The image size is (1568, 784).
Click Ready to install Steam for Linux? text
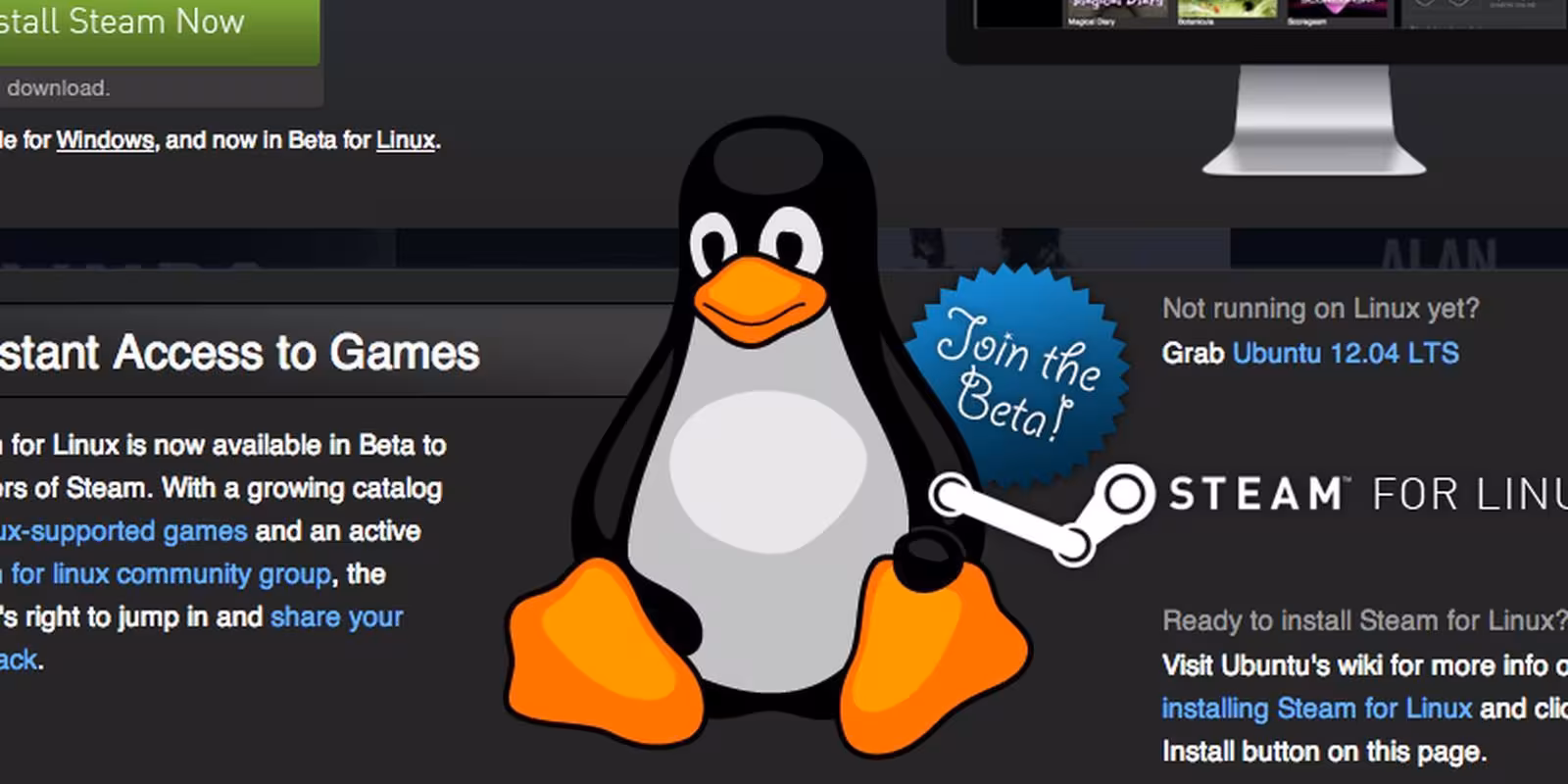[x=1364, y=620]
